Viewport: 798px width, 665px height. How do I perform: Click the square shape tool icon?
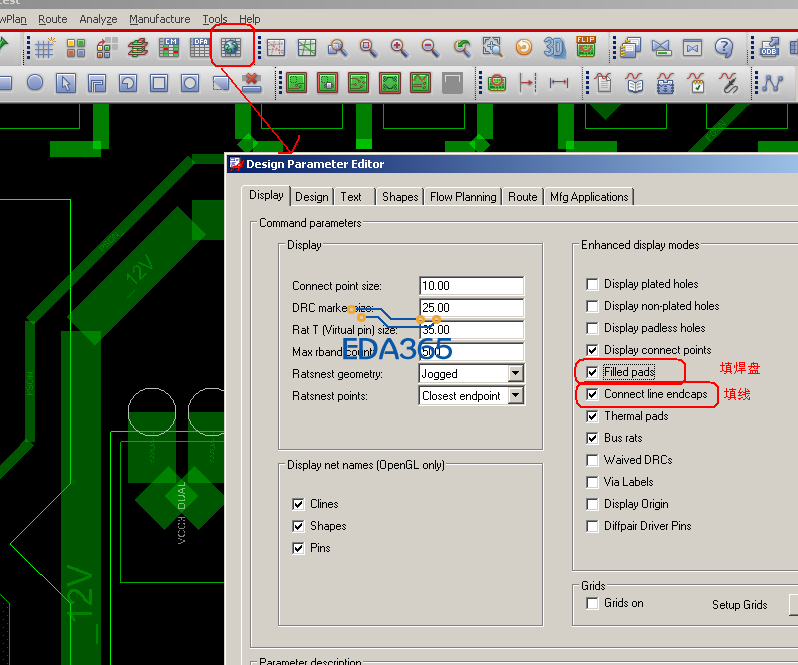(x=159, y=83)
